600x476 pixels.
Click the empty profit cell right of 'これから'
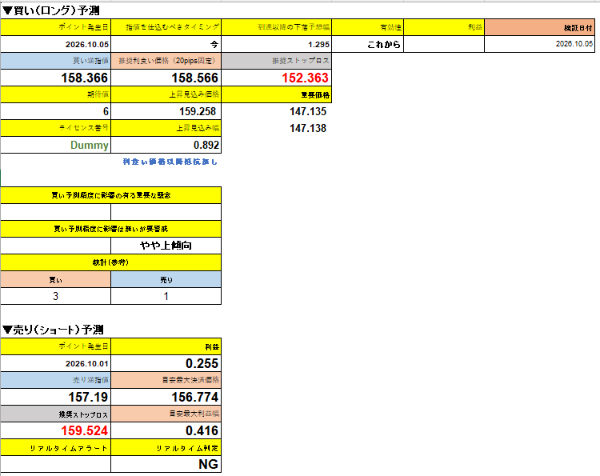point(444,44)
